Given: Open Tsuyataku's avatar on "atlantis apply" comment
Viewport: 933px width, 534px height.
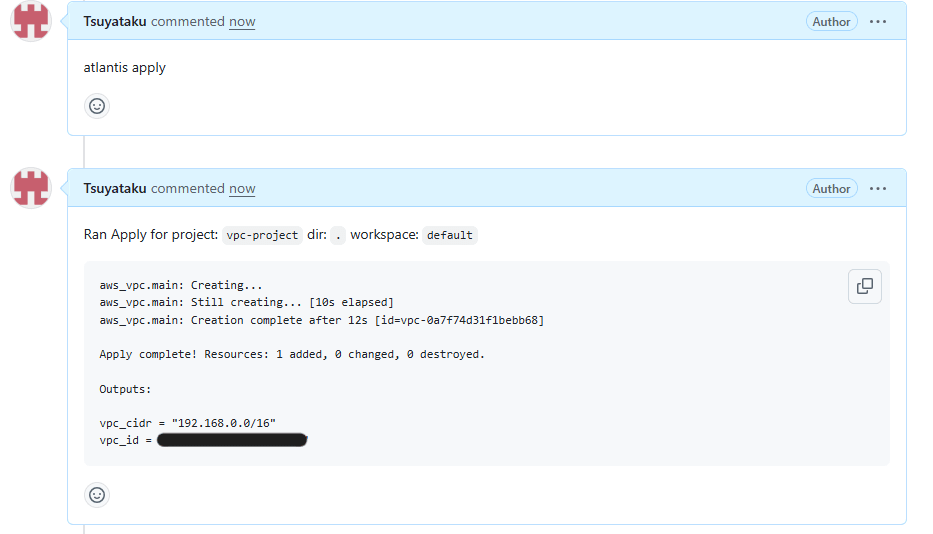Looking at the screenshot, I should pos(31,21).
